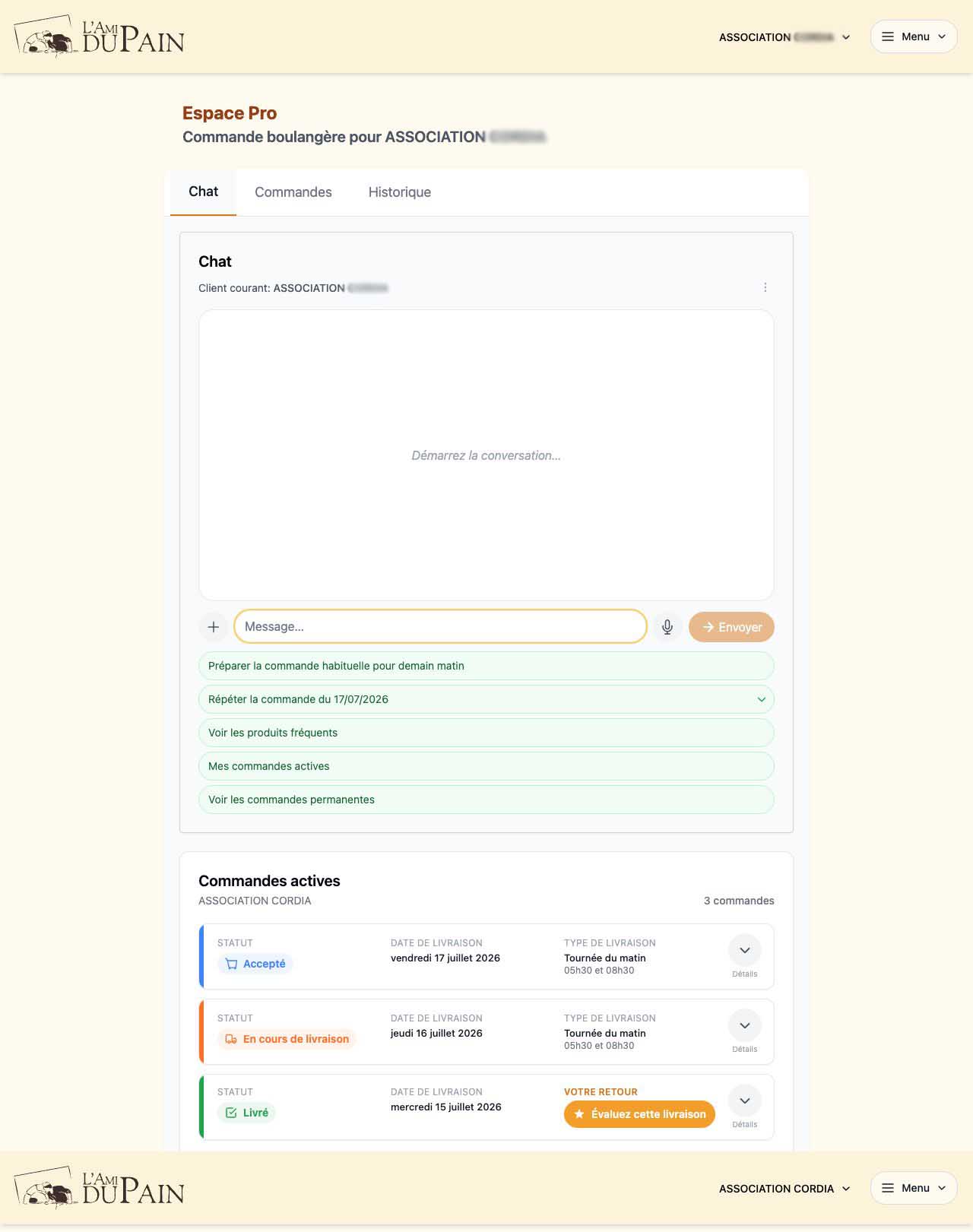Screen dimensions: 973x1232
Task: Switch to the Commandes tab
Action: point(293,192)
